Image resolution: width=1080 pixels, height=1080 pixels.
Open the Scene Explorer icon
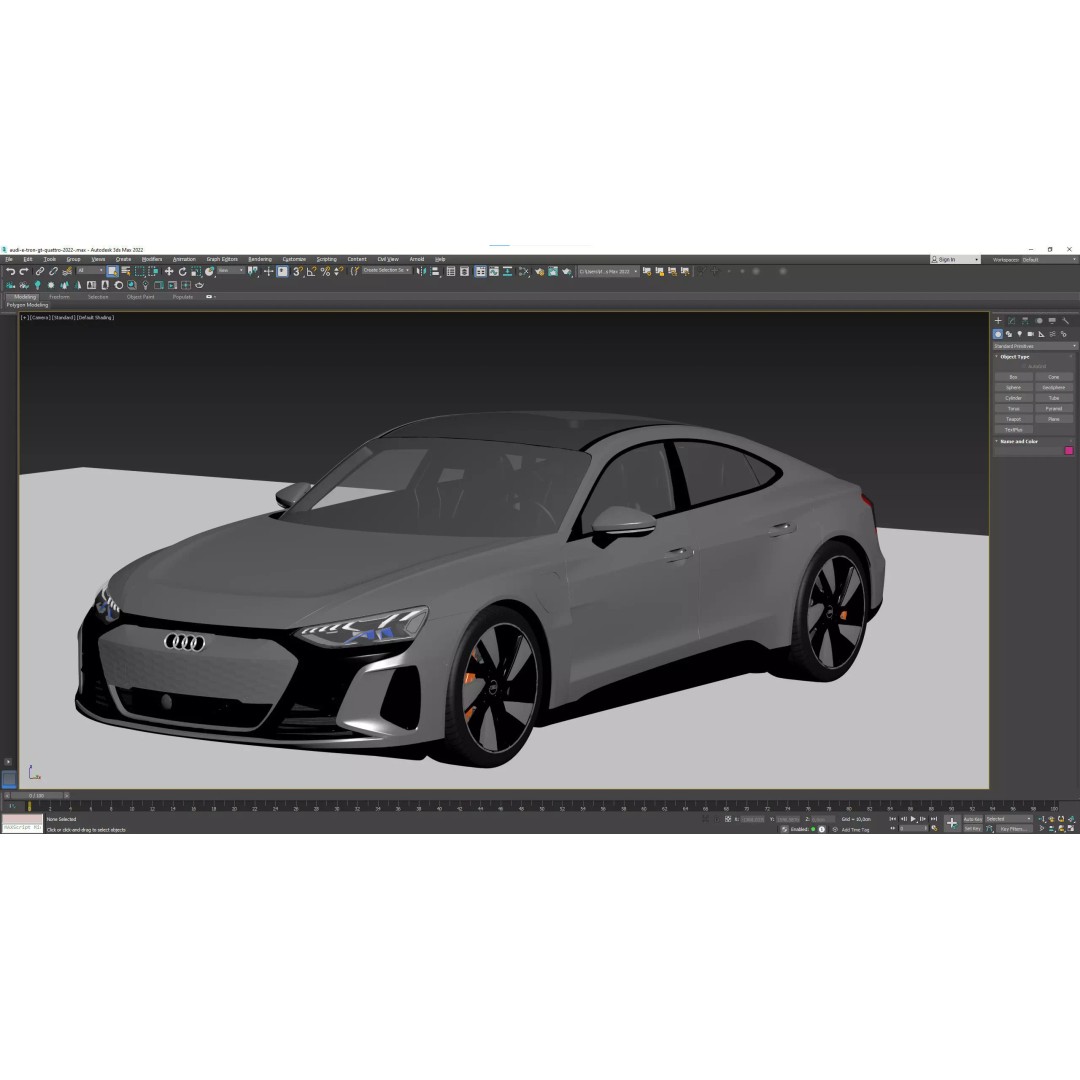coord(450,271)
